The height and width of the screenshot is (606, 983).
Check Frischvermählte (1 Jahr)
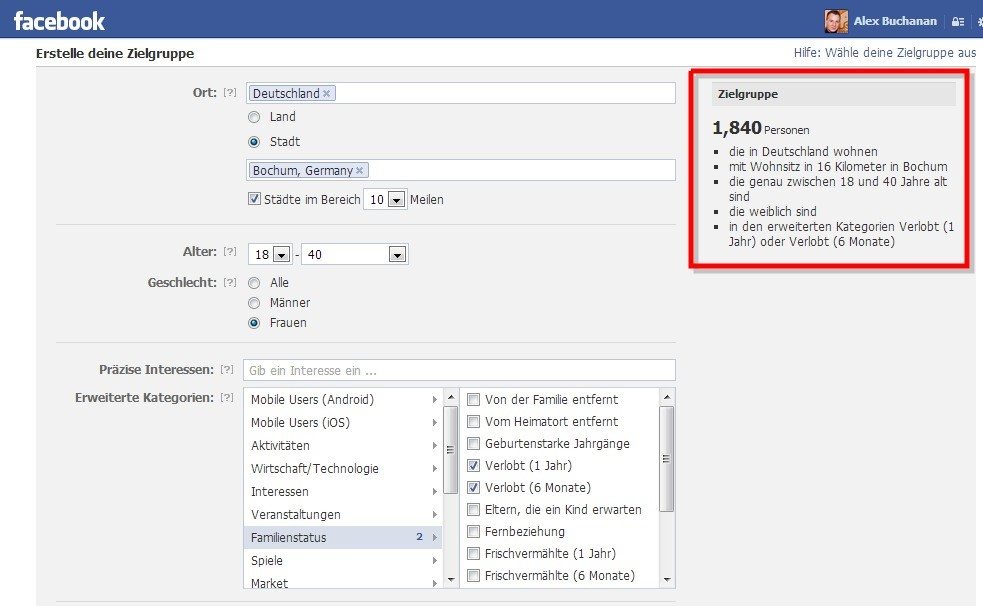(x=473, y=553)
